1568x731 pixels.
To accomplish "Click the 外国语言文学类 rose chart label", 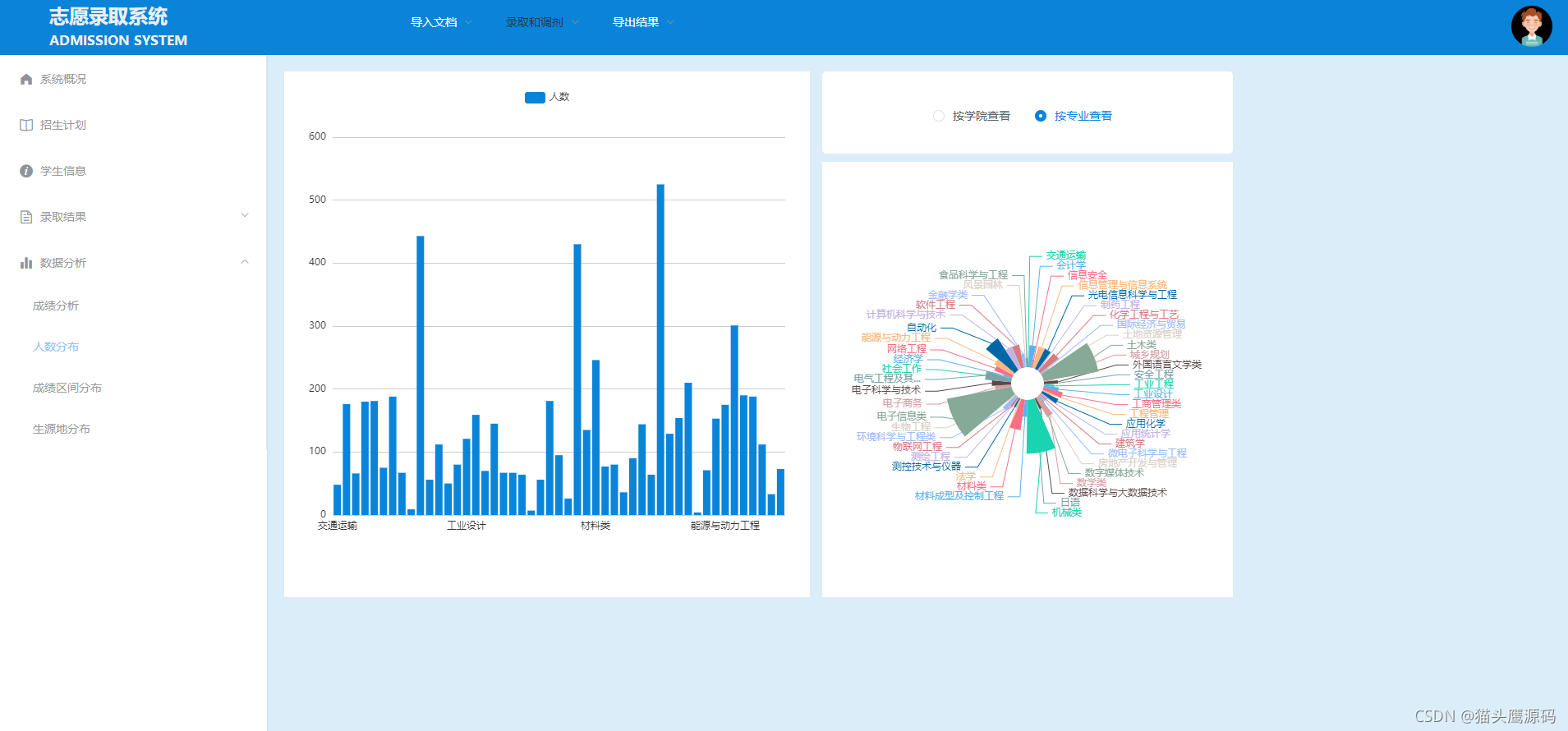I will tap(1167, 365).
